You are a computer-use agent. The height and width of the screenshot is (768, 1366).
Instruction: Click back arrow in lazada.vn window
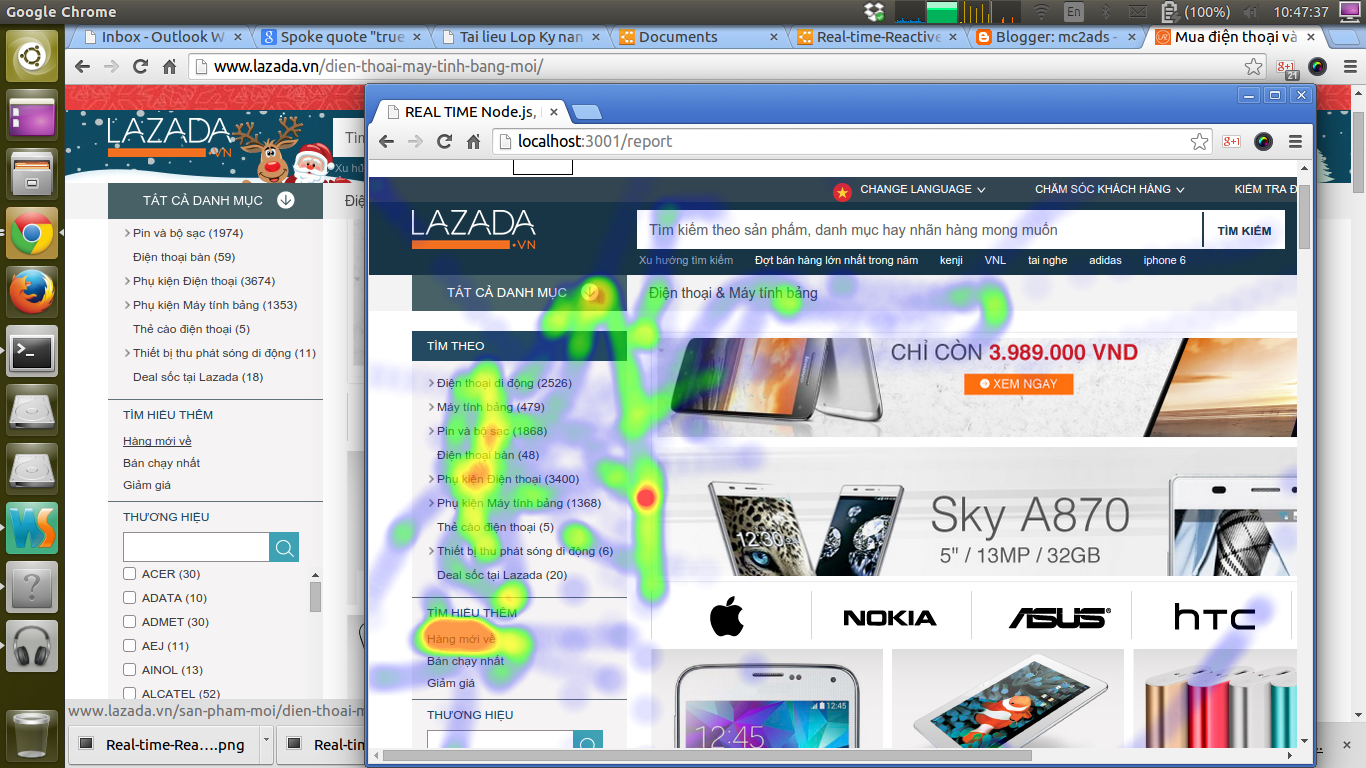click(83, 67)
